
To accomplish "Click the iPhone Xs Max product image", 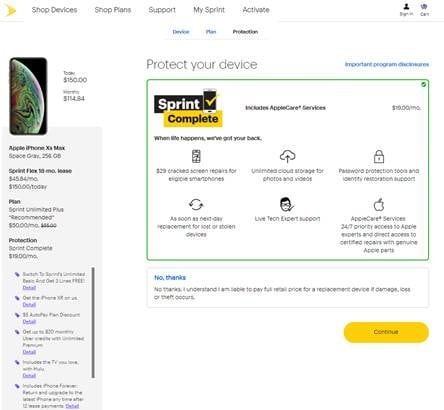I will [28, 96].
